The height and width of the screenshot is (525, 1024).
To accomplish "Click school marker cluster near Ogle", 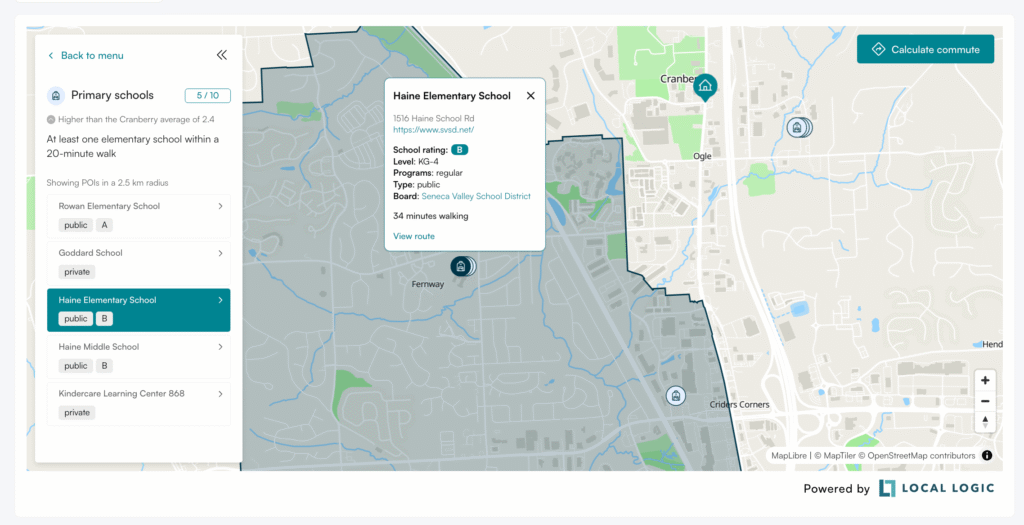I will click(799, 127).
